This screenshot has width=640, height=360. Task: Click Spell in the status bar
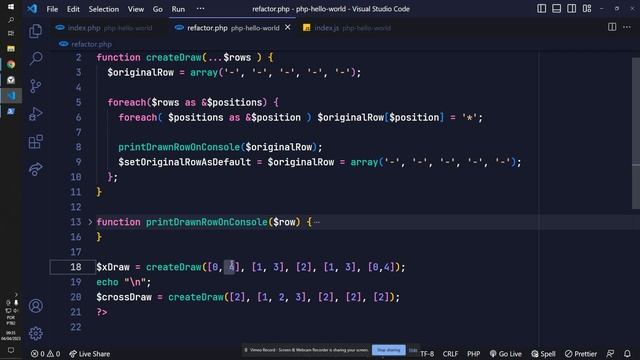(x=543, y=354)
